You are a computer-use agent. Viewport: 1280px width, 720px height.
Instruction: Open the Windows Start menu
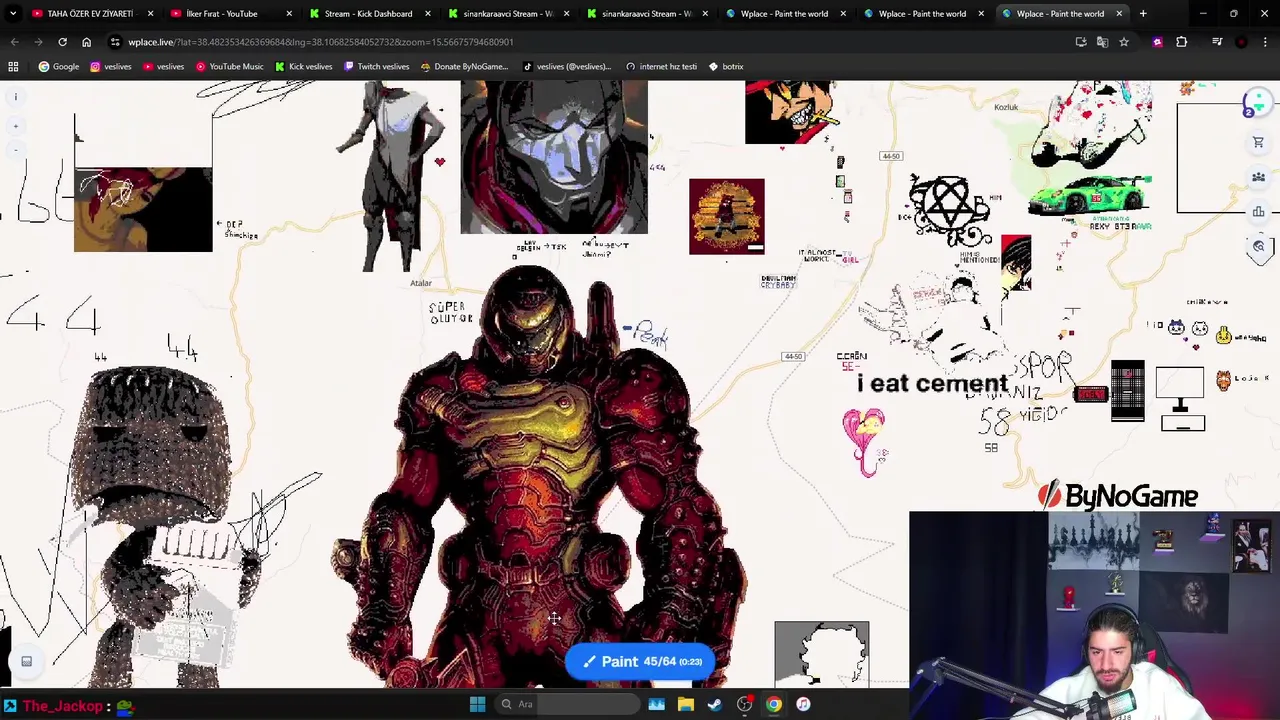[477, 704]
